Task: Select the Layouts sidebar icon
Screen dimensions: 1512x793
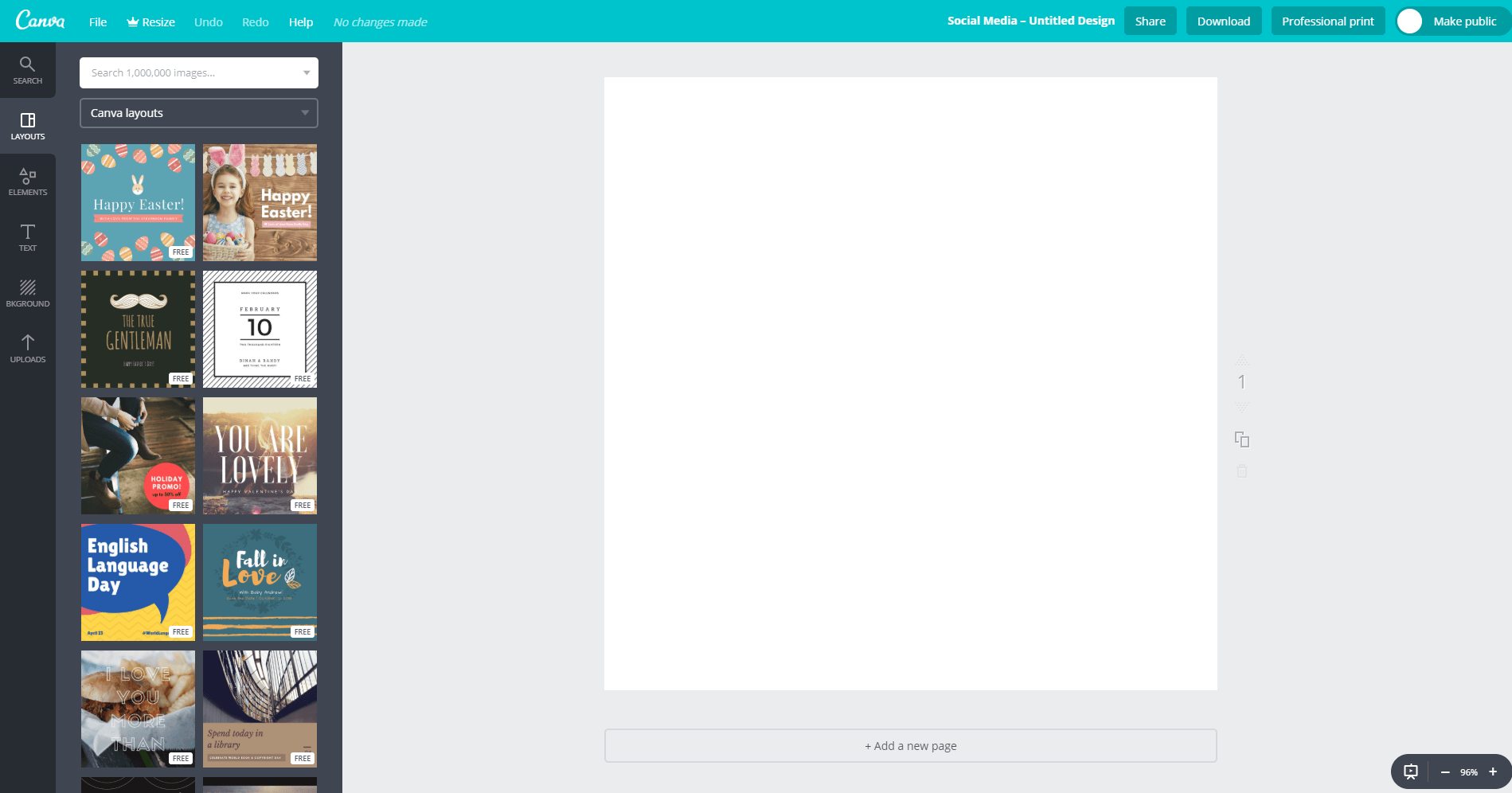Action: click(x=28, y=125)
